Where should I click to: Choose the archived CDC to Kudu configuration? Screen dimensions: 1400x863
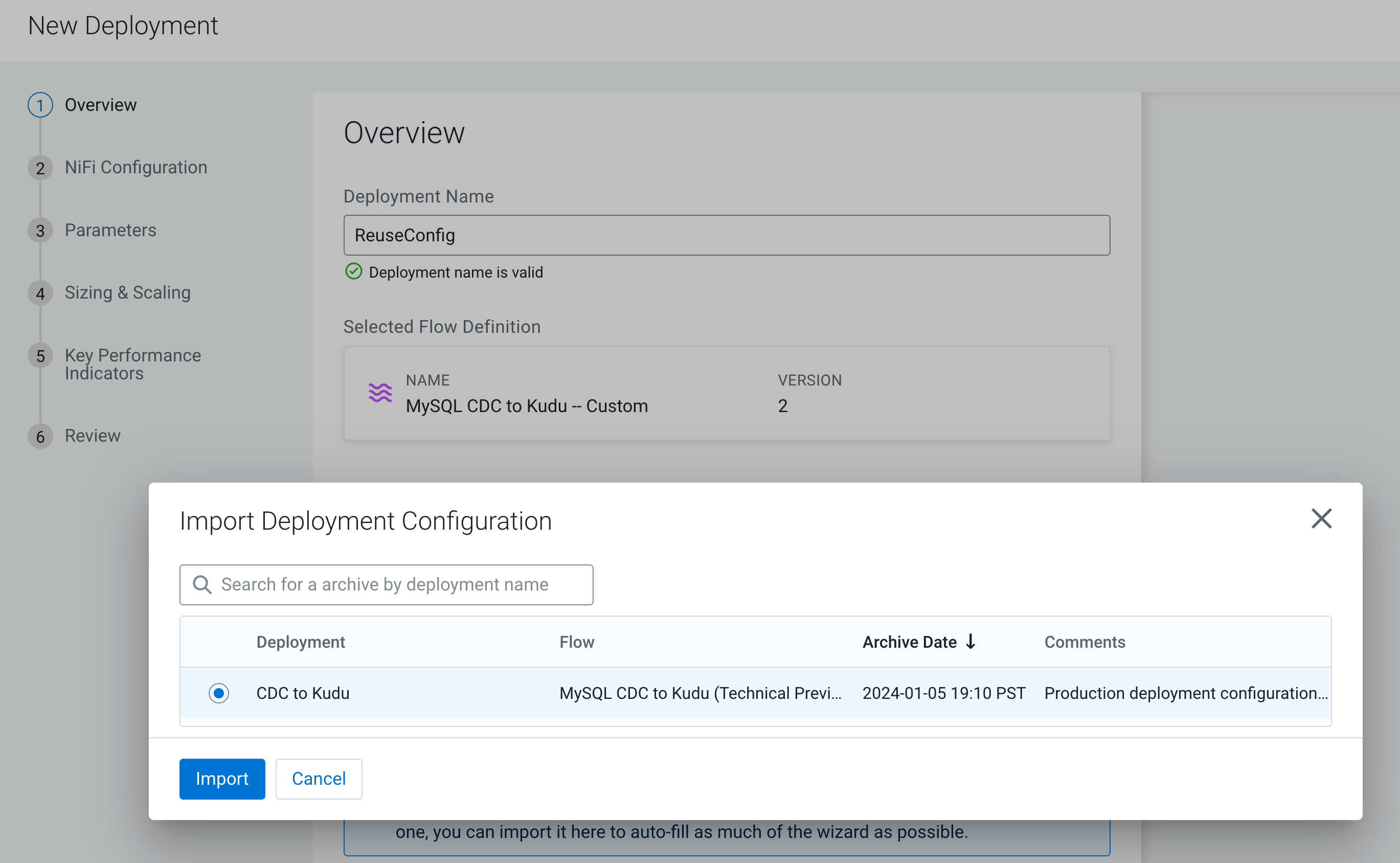tap(303, 693)
